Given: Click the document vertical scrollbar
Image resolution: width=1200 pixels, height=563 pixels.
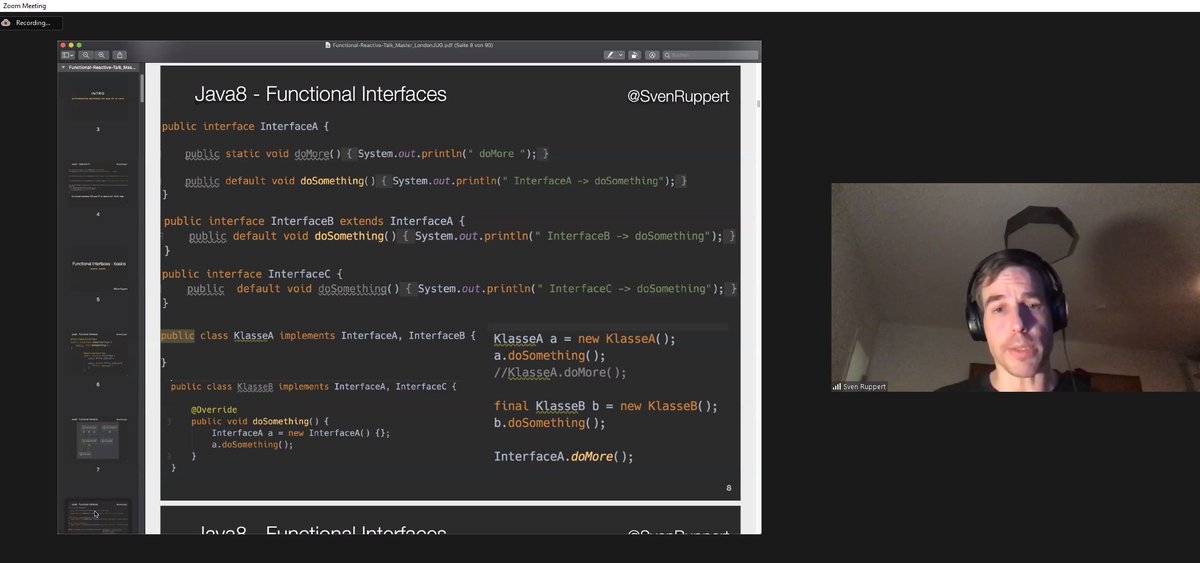Looking at the screenshot, I should [757, 103].
